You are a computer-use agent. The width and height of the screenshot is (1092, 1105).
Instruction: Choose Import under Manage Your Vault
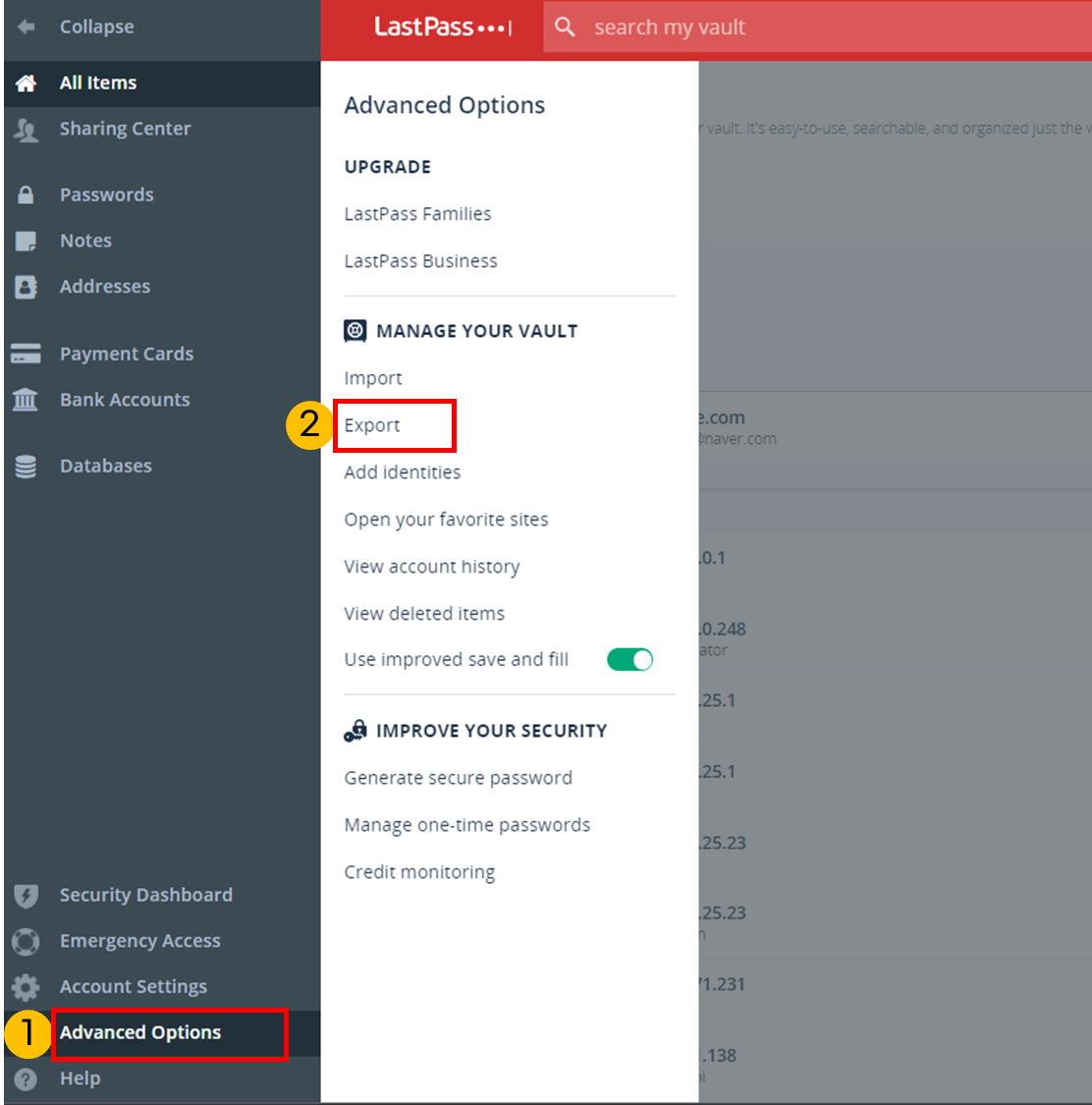373,378
